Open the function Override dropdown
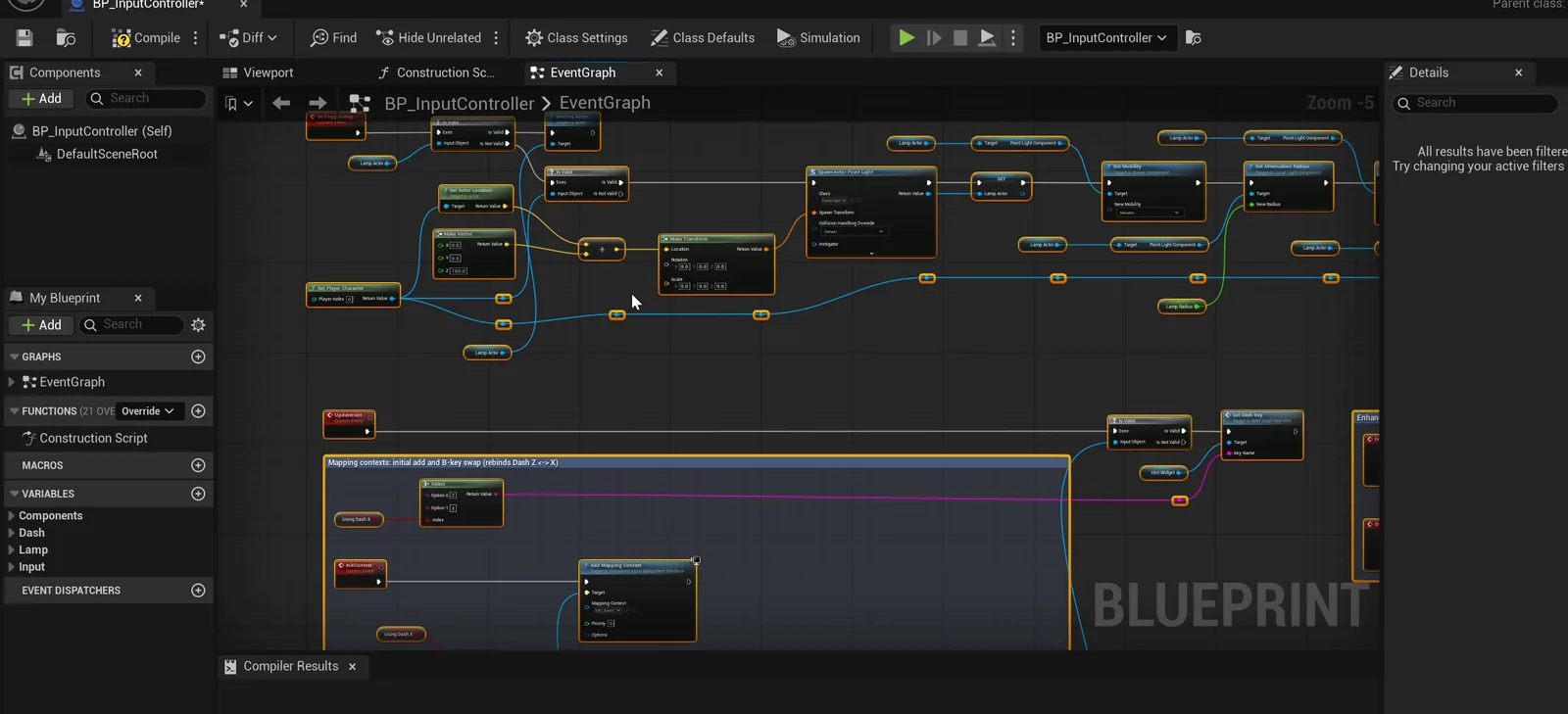 [148, 411]
